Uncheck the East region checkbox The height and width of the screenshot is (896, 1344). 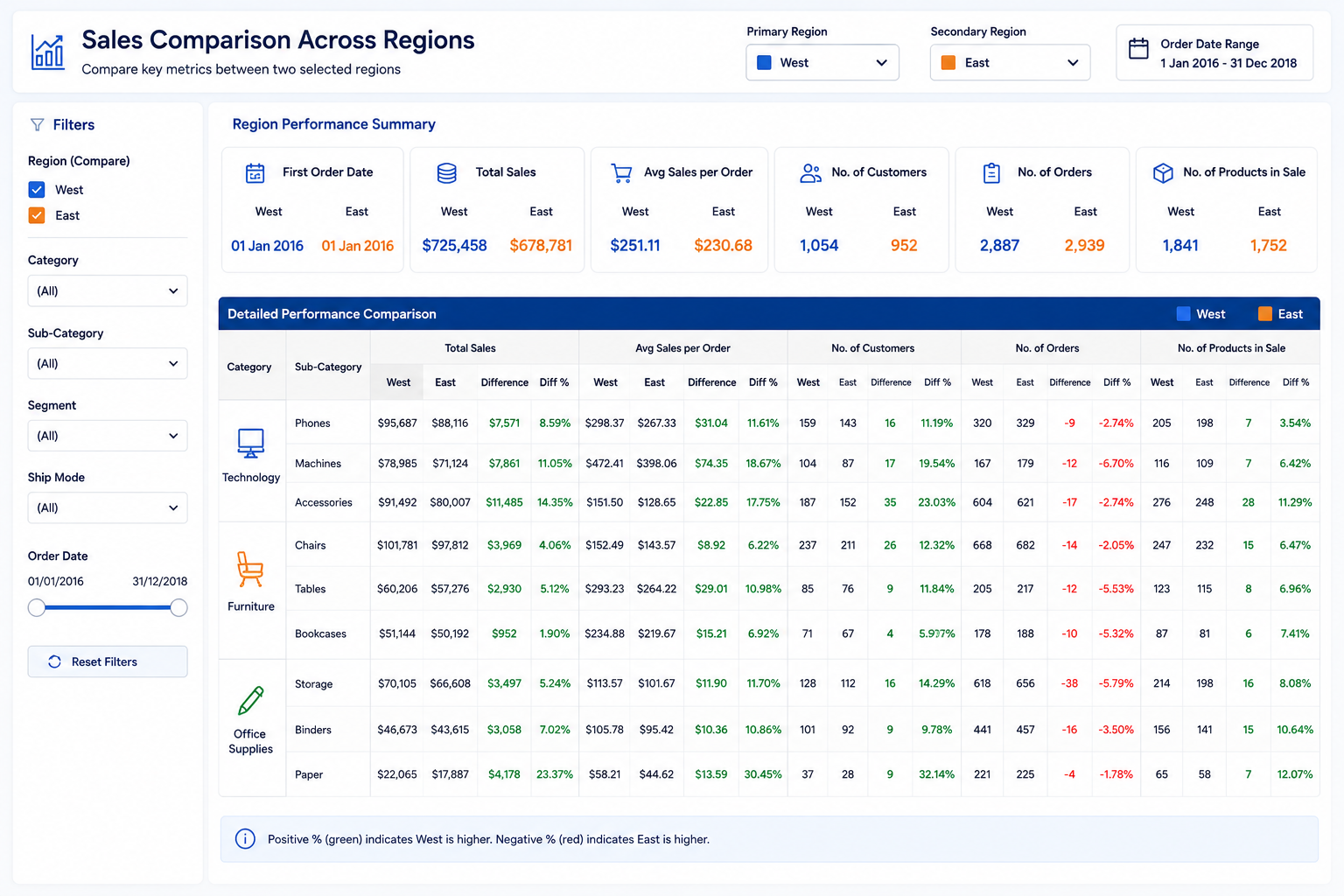click(x=37, y=215)
